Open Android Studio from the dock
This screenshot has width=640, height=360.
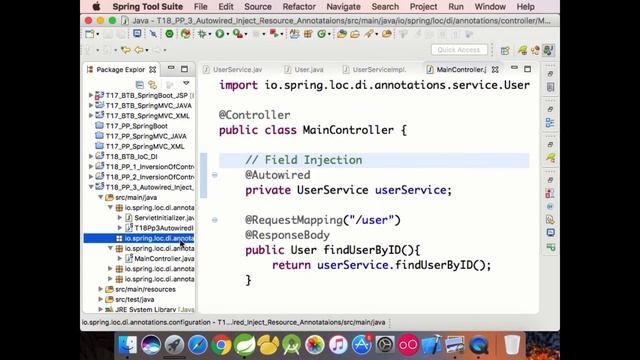click(291, 345)
